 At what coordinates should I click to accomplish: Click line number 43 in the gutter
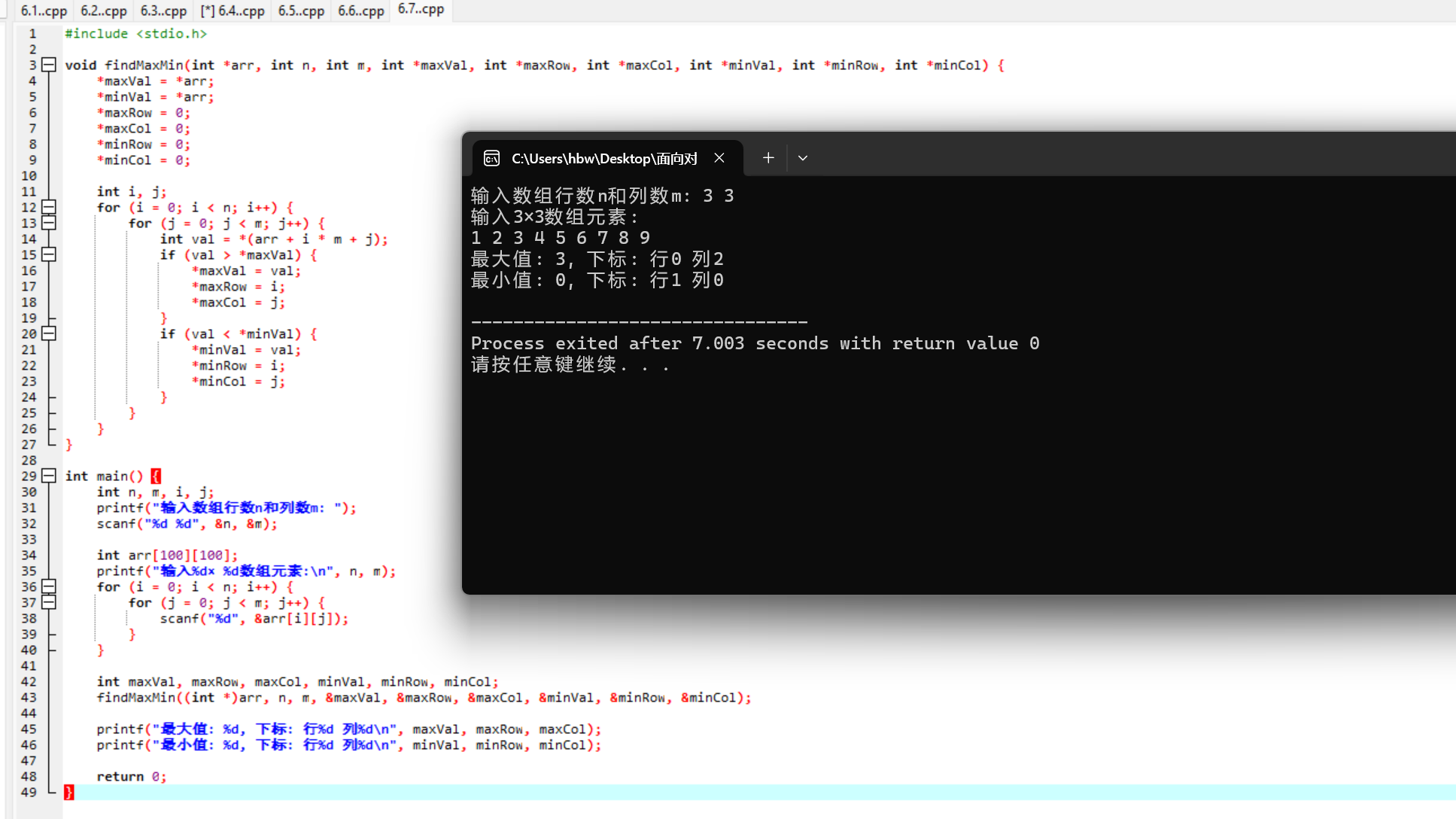pyautogui.click(x=29, y=697)
